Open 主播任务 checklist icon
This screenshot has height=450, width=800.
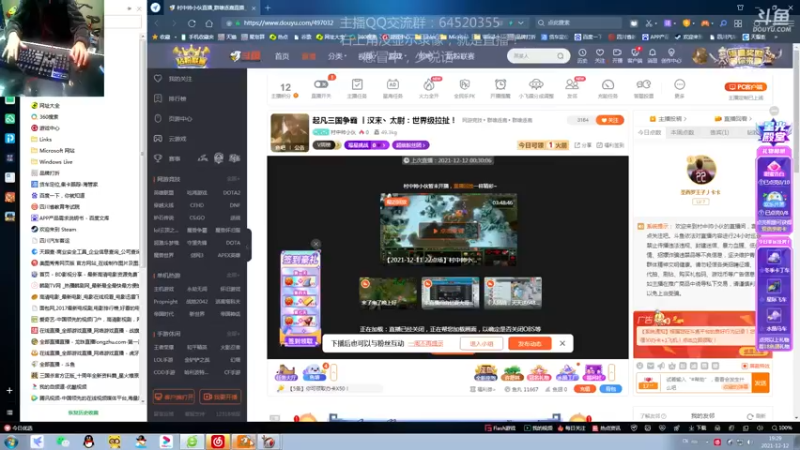pyautogui.click(x=357, y=84)
